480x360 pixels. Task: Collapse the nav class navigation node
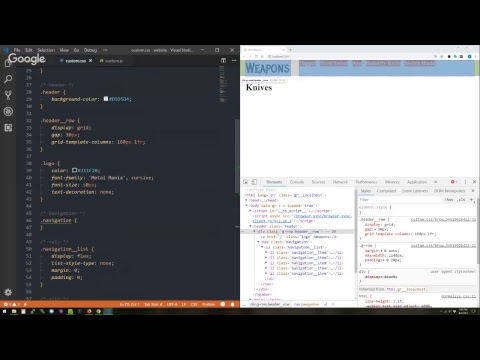tap(258, 242)
